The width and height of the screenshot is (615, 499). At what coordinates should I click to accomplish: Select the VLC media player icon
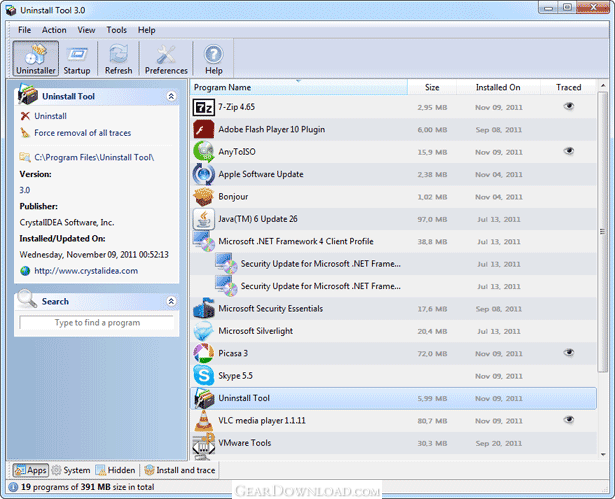203,421
